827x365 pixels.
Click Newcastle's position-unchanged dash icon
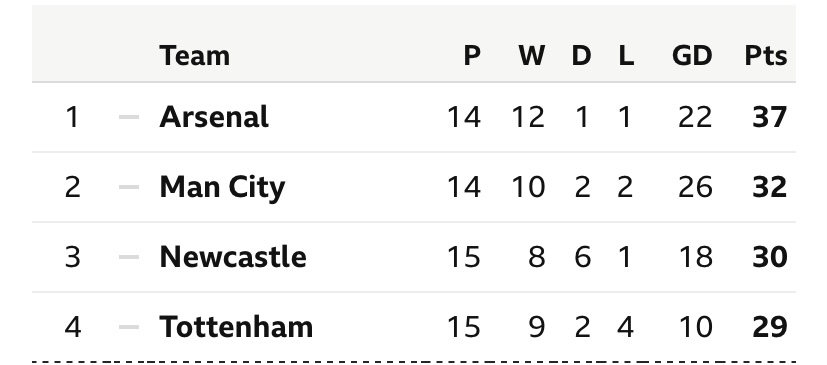(129, 257)
